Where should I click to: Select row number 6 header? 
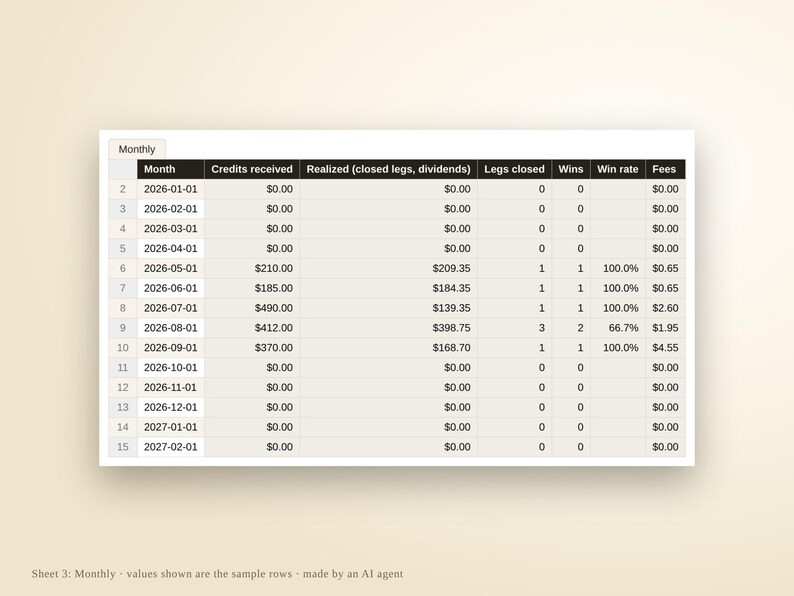[x=123, y=268]
